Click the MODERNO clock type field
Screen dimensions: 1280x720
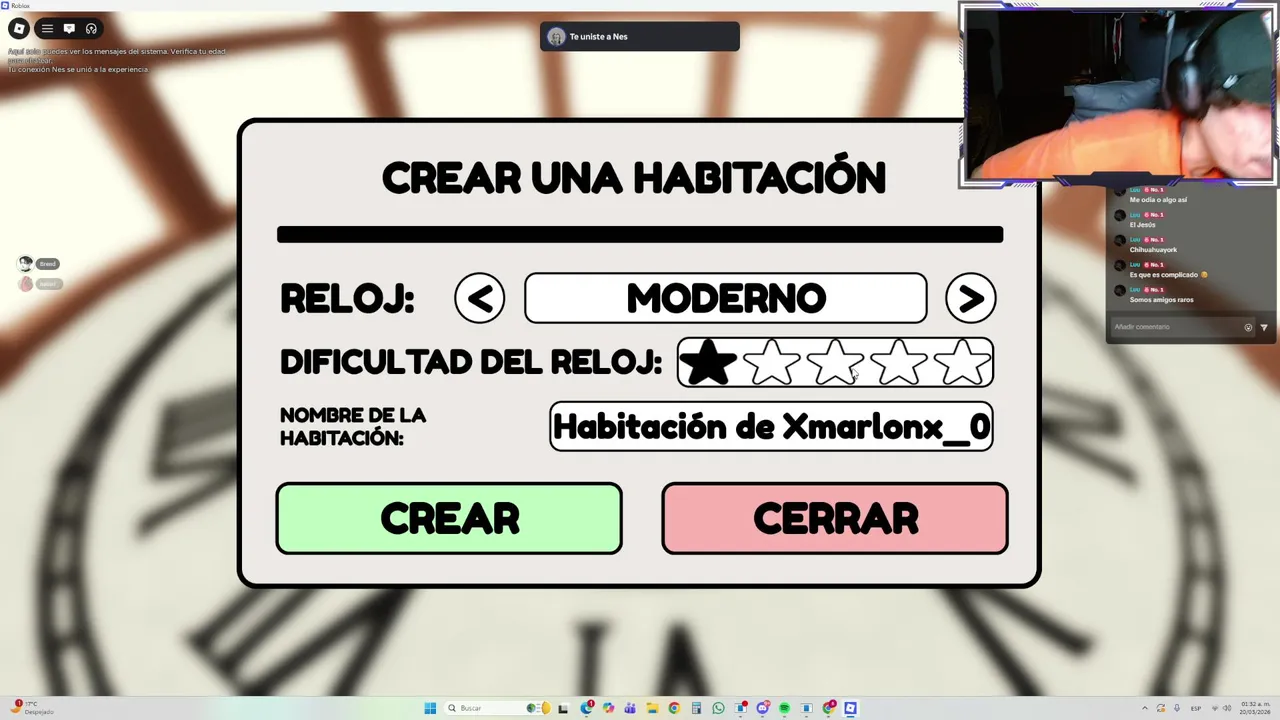726,298
